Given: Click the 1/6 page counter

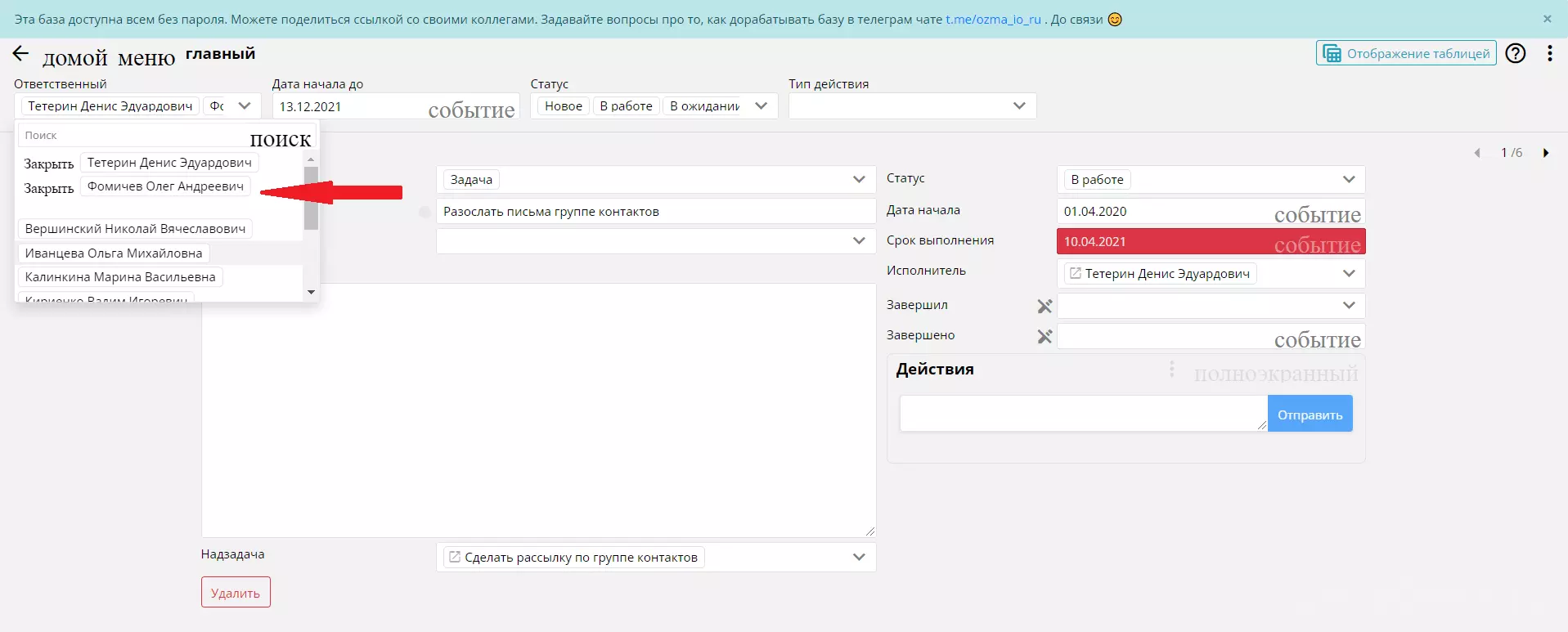Looking at the screenshot, I should 1512,153.
